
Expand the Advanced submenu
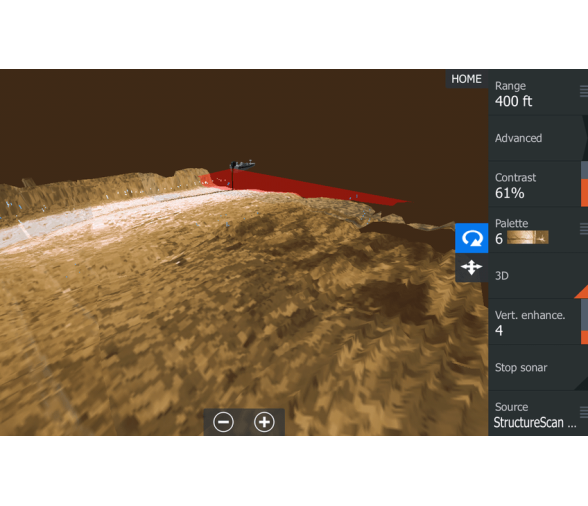pos(538,138)
